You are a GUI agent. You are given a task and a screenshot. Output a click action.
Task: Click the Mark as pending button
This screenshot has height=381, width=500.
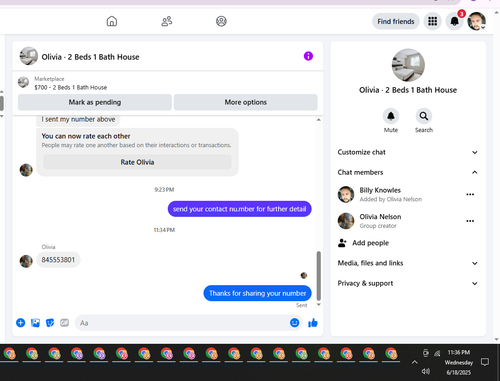pyautogui.click(x=95, y=102)
